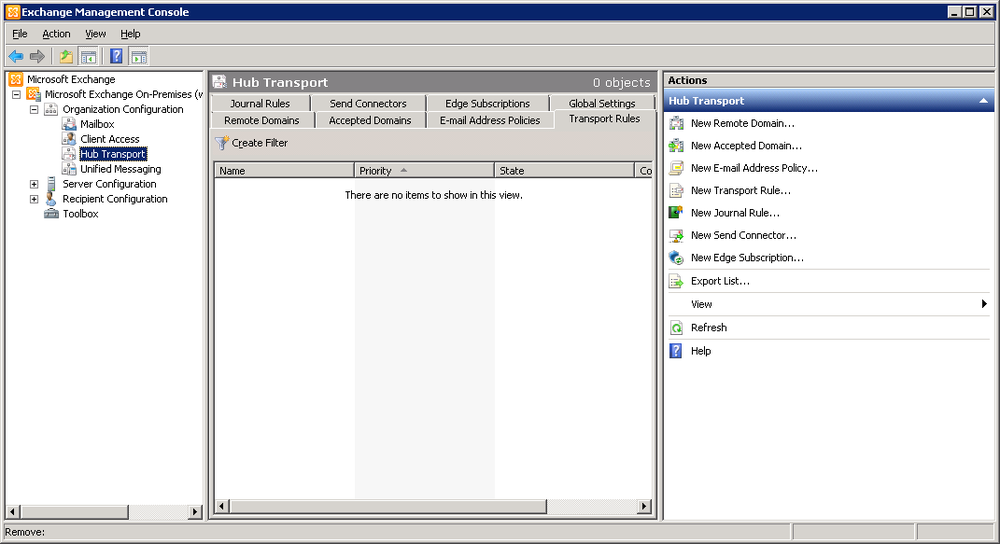Click the Microsoft Exchange root node icon
The height and width of the screenshot is (544, 1000).
click(16, 79)
